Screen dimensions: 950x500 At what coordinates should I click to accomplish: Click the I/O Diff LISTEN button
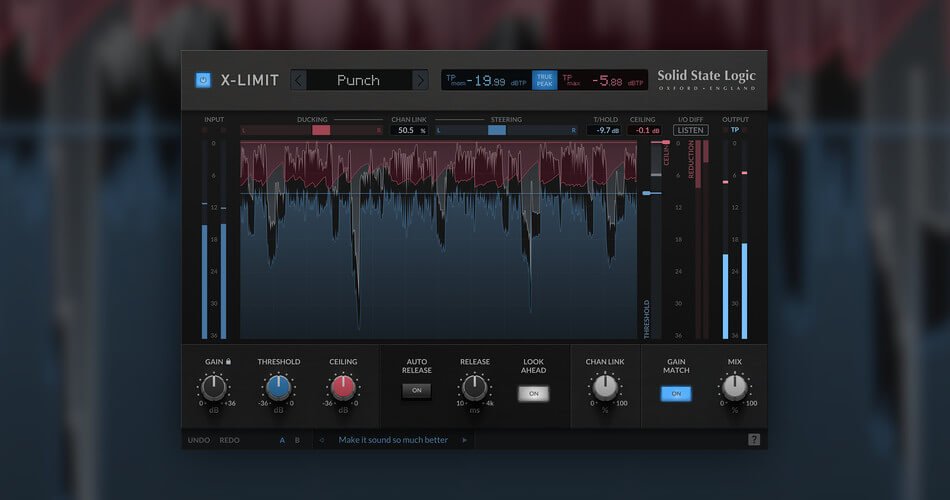pyautogui.click(x=690, y=130)
